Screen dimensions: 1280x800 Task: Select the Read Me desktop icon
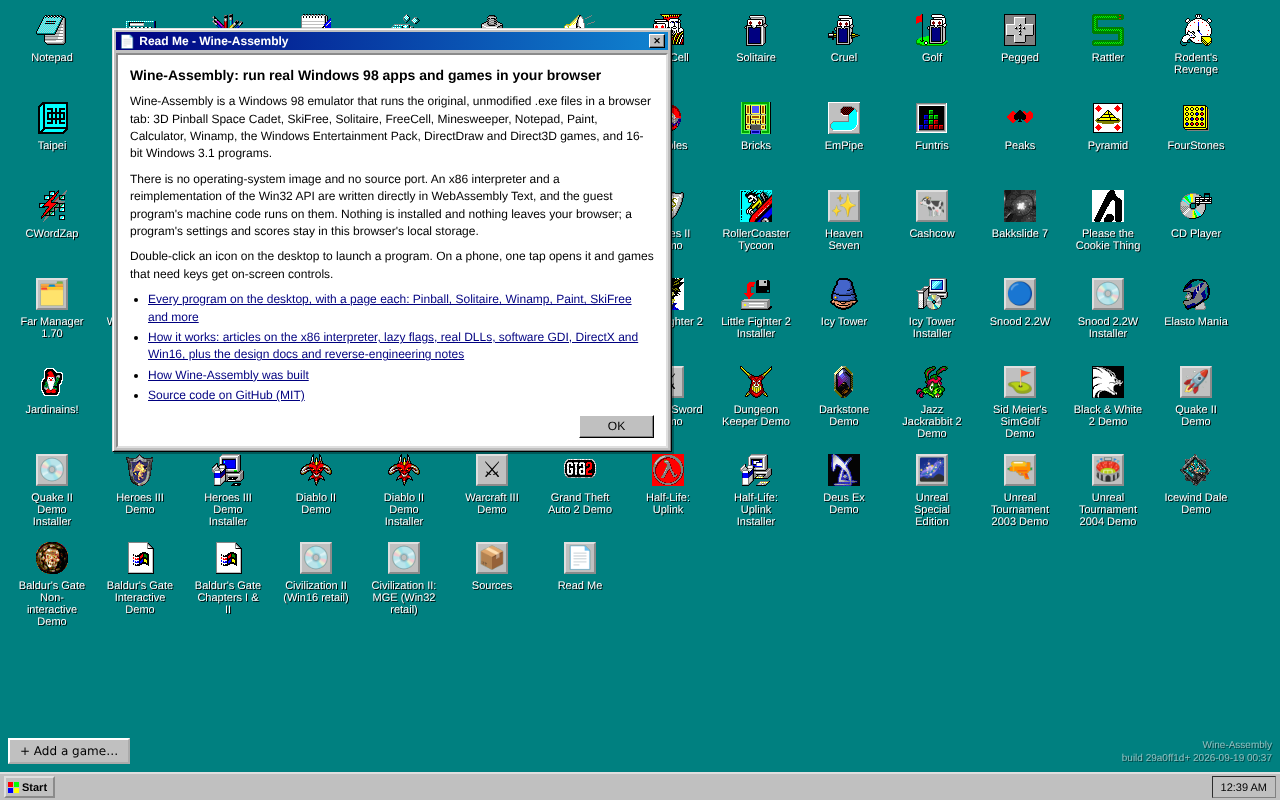point(580,558)
